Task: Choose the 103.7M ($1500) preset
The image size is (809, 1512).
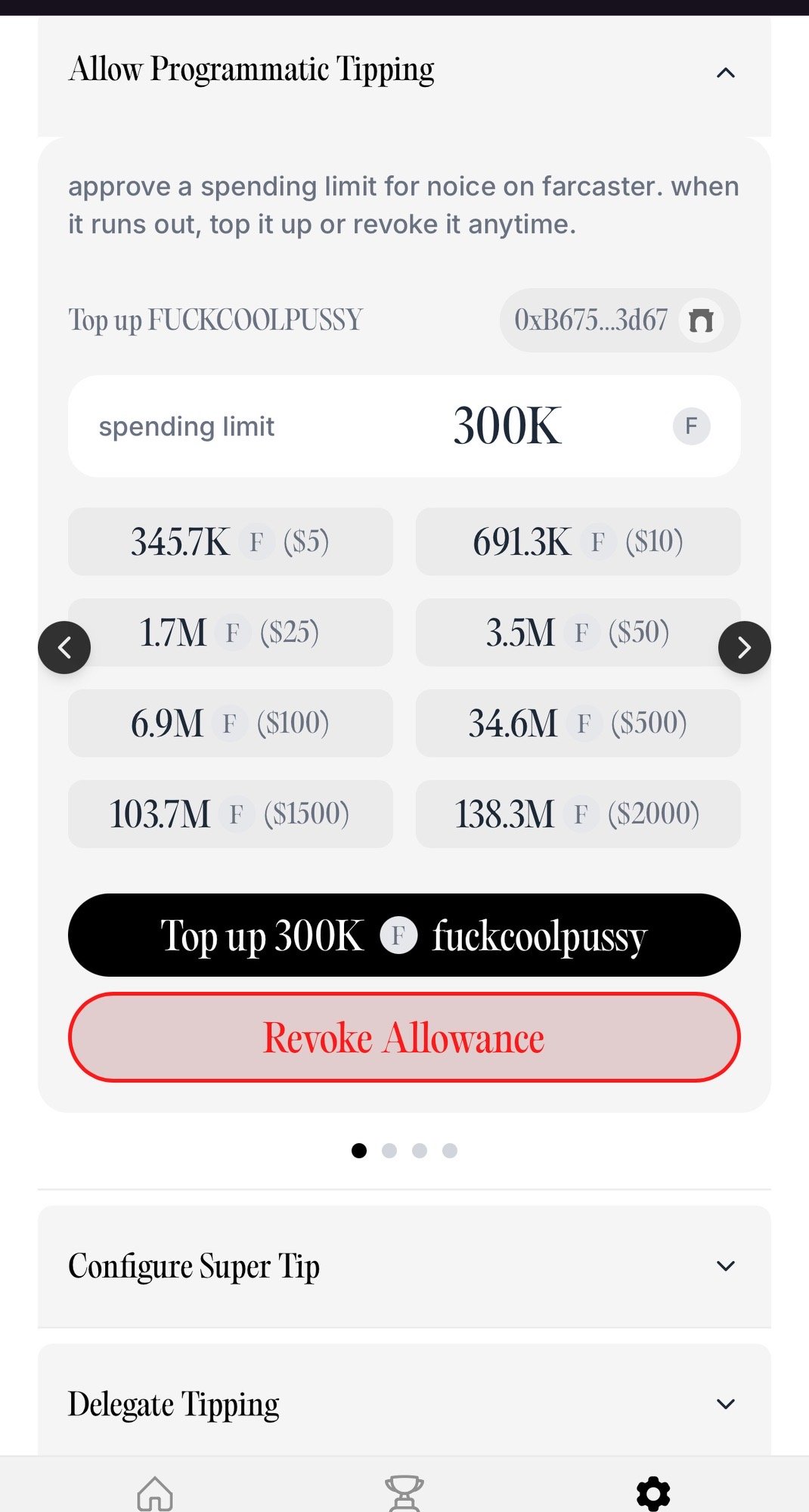Action: 230,813
